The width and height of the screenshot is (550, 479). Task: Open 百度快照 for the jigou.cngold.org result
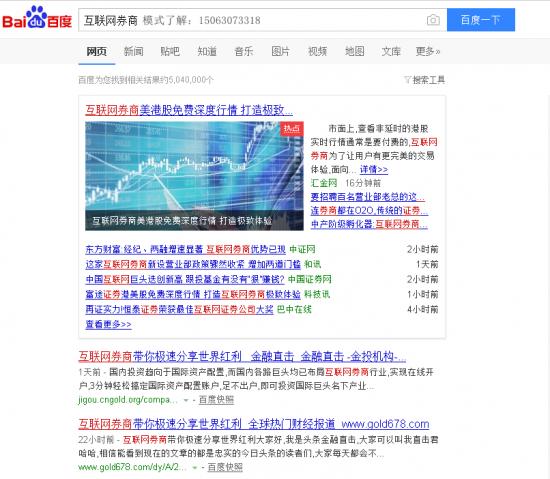216,400
